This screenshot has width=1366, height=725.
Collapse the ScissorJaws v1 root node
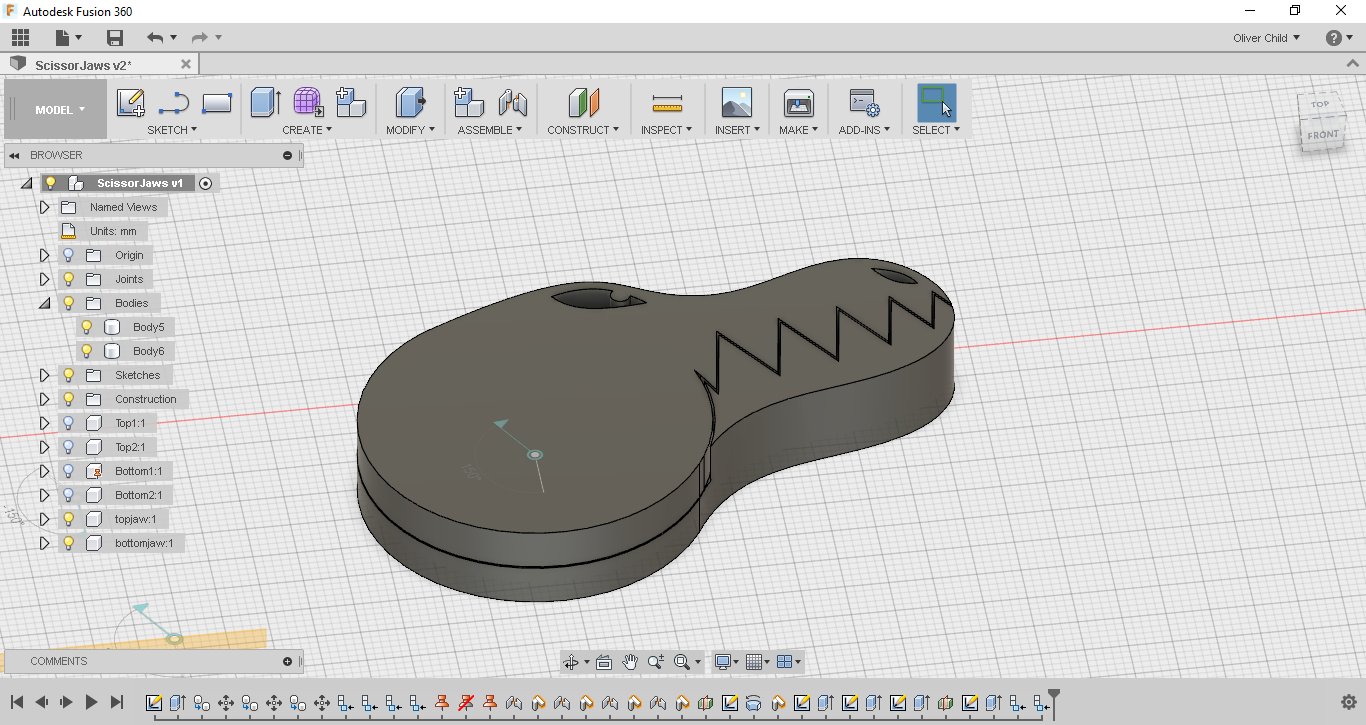[x=26, y=183]
